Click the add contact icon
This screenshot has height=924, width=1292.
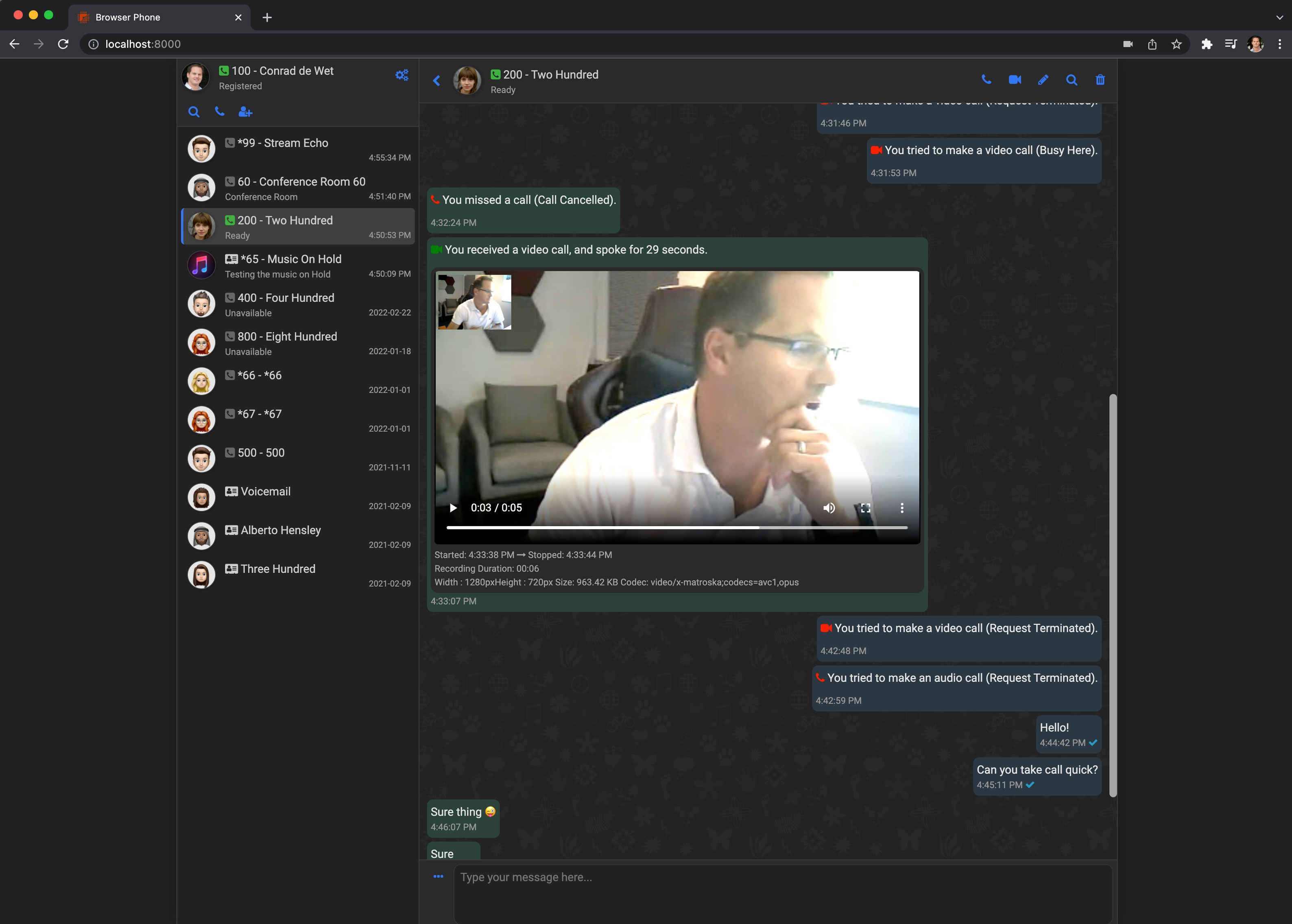245,112
